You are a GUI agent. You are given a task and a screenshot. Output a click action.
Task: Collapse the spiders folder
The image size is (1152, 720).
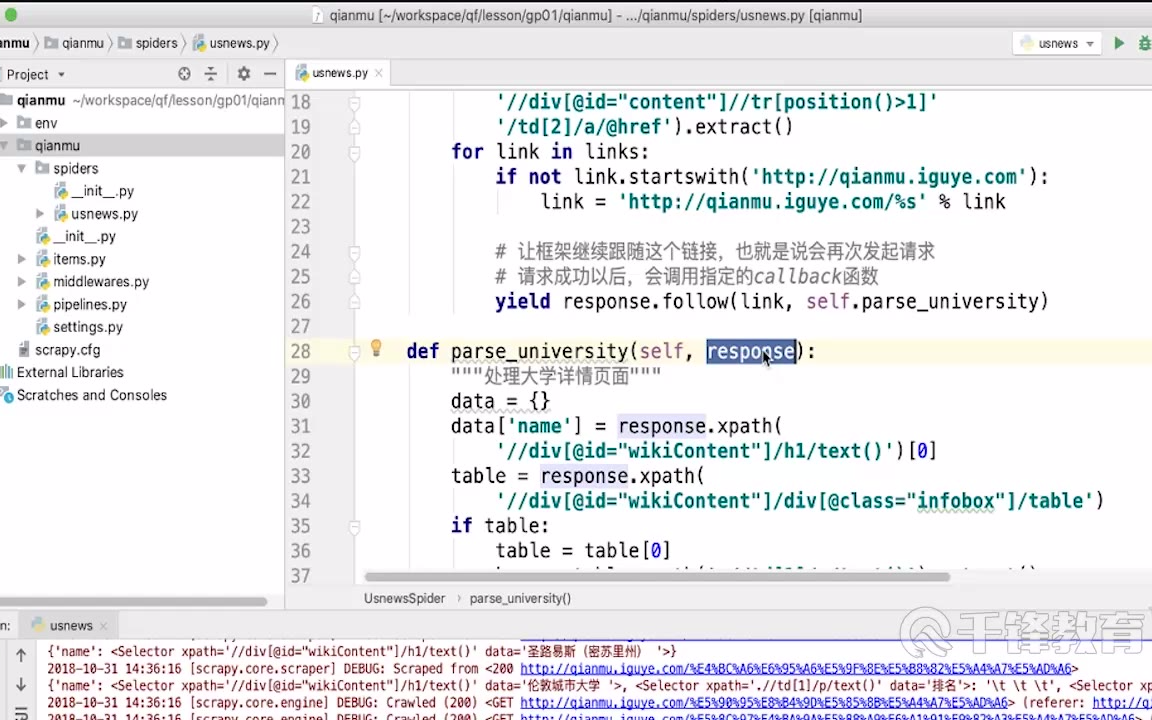pyautogui.click(x=22, y=169)
